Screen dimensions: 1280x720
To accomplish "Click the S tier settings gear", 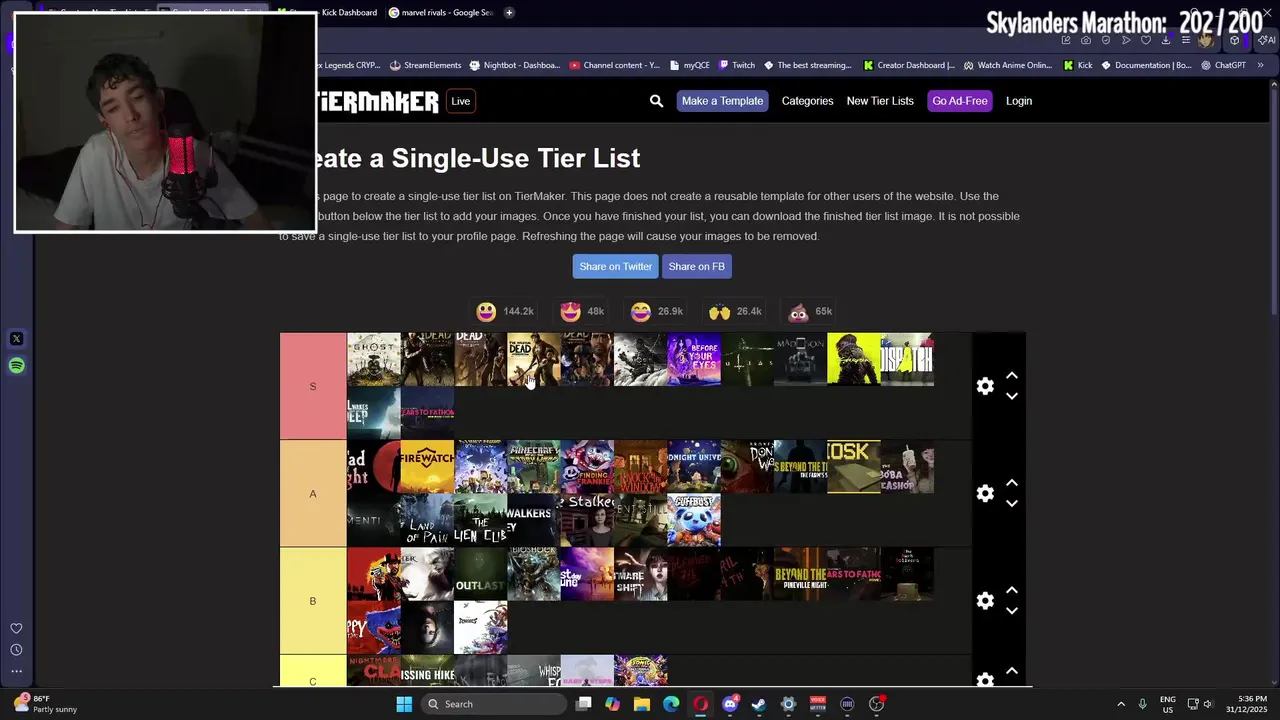I will (985, 386).
